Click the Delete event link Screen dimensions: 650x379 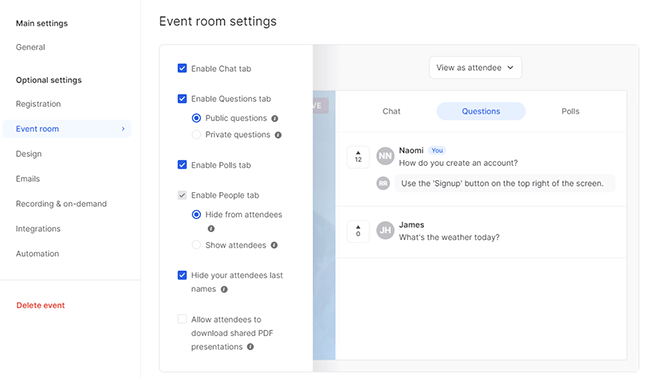pyautogui.click(x=41, y=305)
